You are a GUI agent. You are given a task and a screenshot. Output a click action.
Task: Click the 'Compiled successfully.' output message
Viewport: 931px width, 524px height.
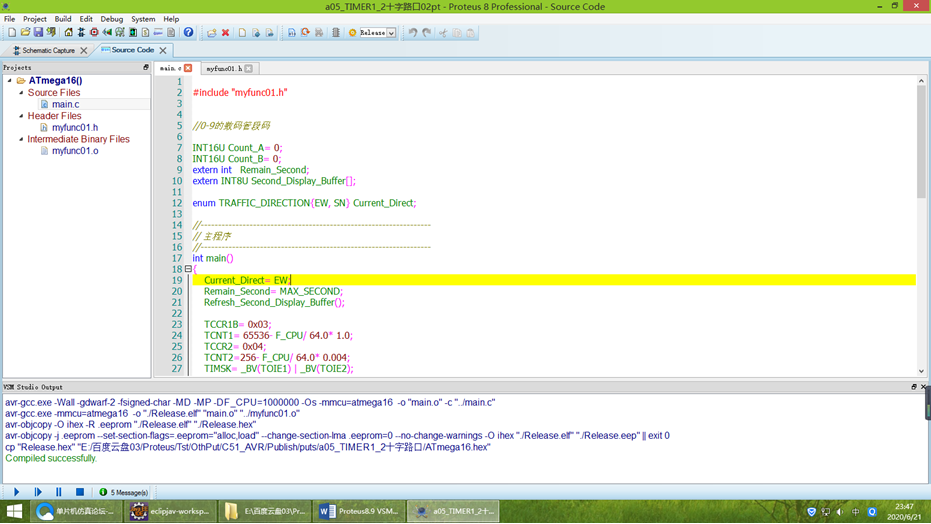coord(50,458)
